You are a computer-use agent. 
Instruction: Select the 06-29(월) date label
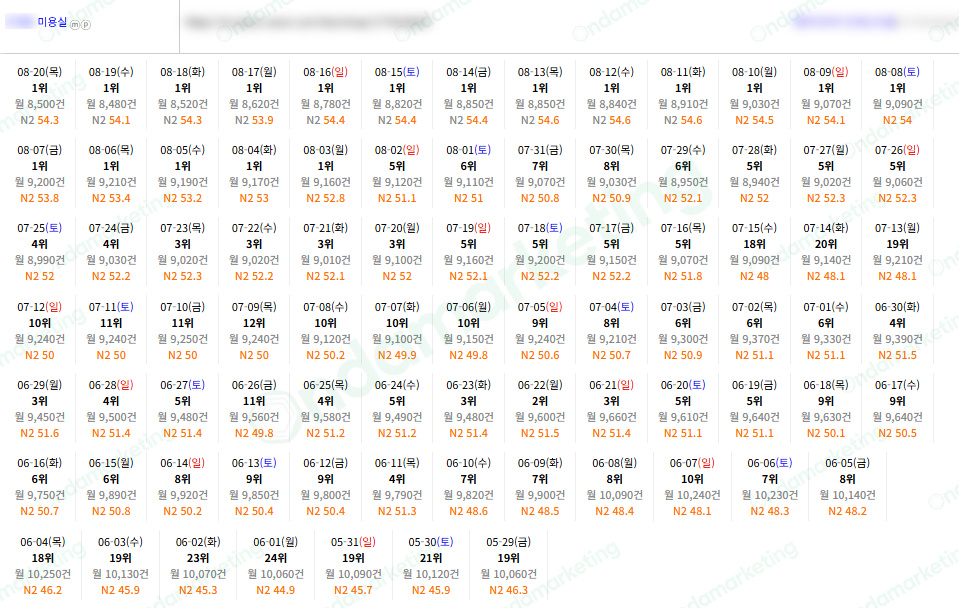pos(40,385)
